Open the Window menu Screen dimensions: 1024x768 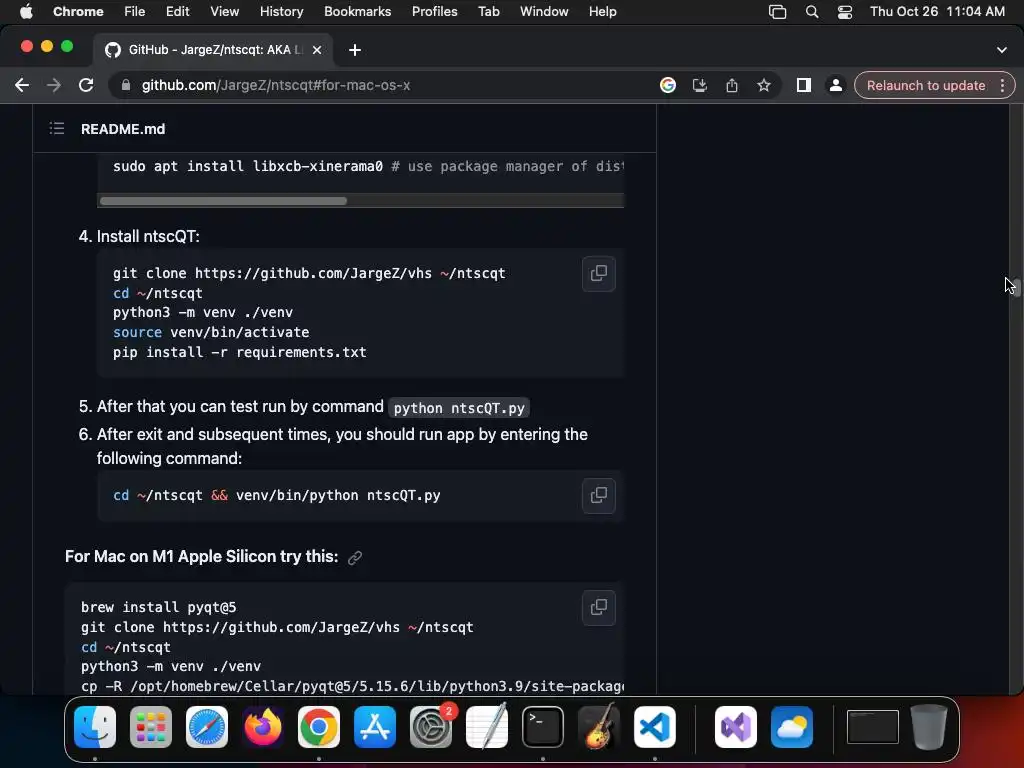coord(544,11)
